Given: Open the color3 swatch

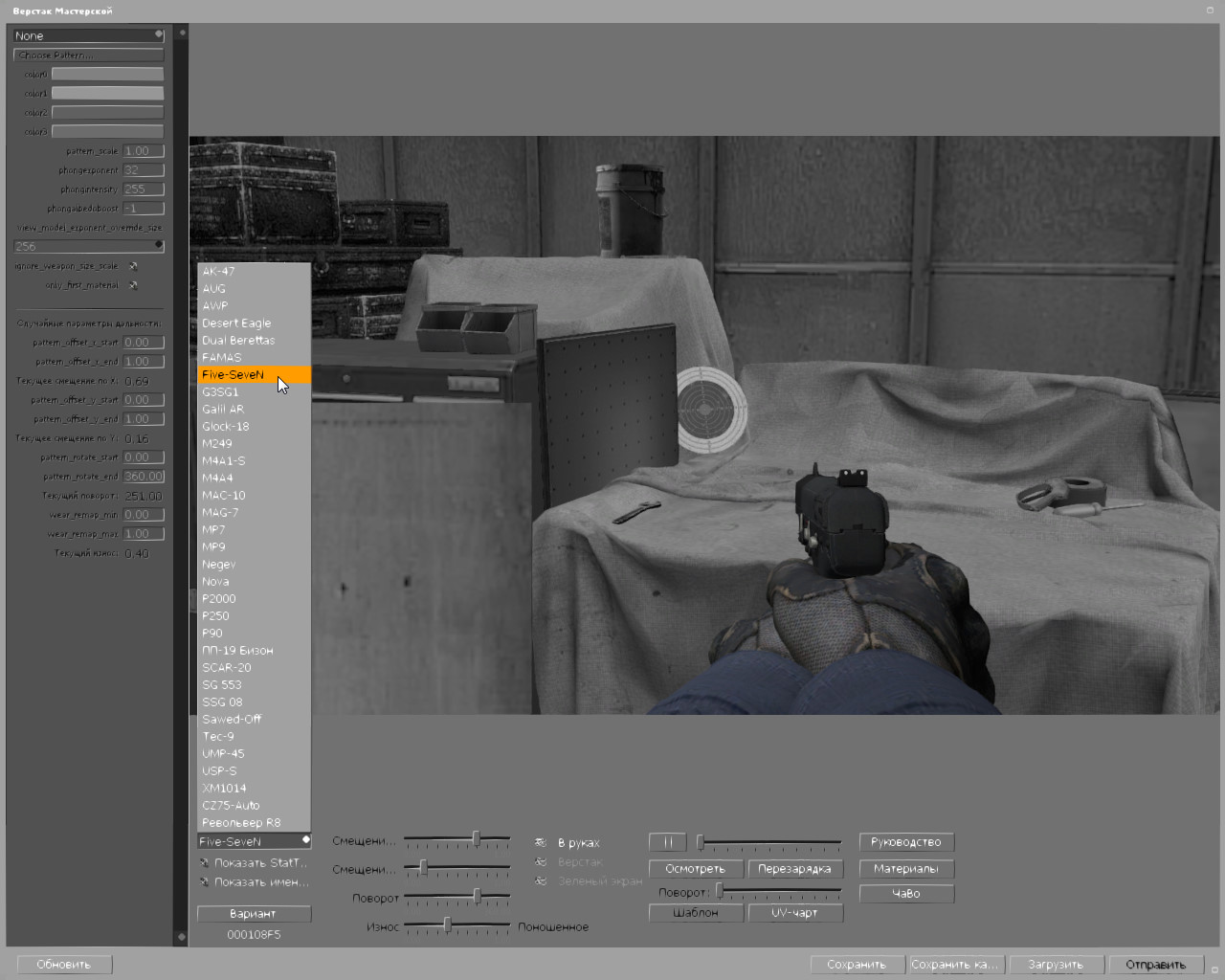Looking at the screenshot, I should [107, 131].
